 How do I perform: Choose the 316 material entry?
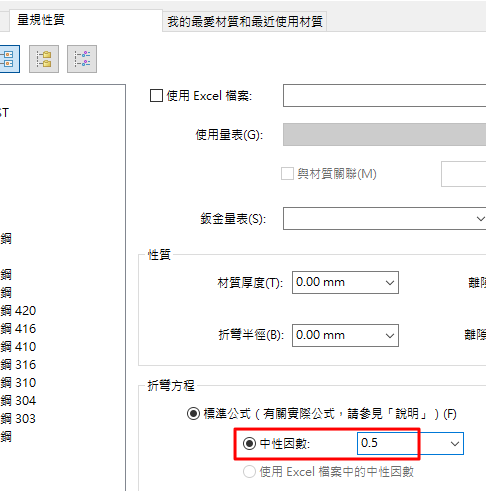click(x=18, y=365)
